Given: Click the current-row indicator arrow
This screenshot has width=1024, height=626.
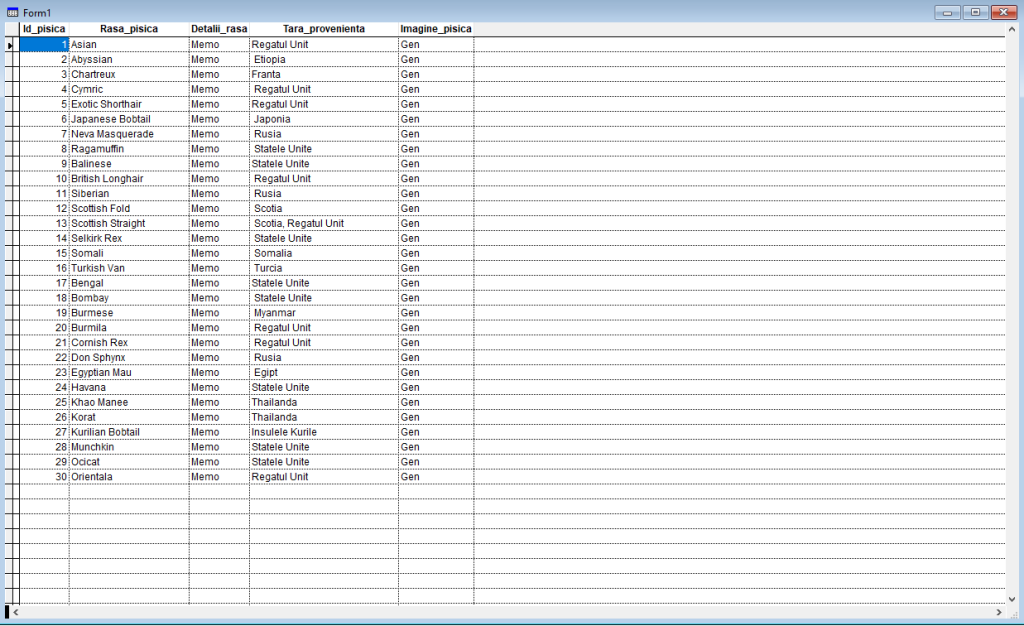Looking at the screenshot, I should coord(10,45).
